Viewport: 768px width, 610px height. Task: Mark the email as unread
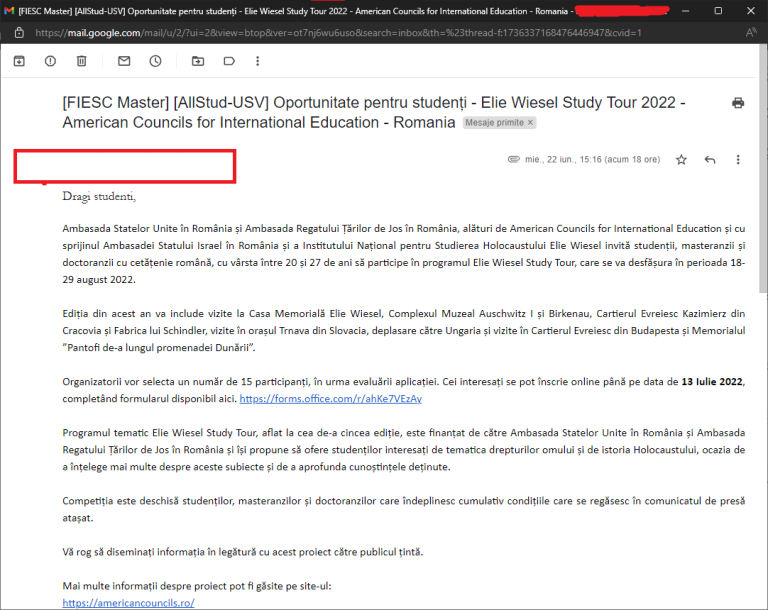coord(124,61)
